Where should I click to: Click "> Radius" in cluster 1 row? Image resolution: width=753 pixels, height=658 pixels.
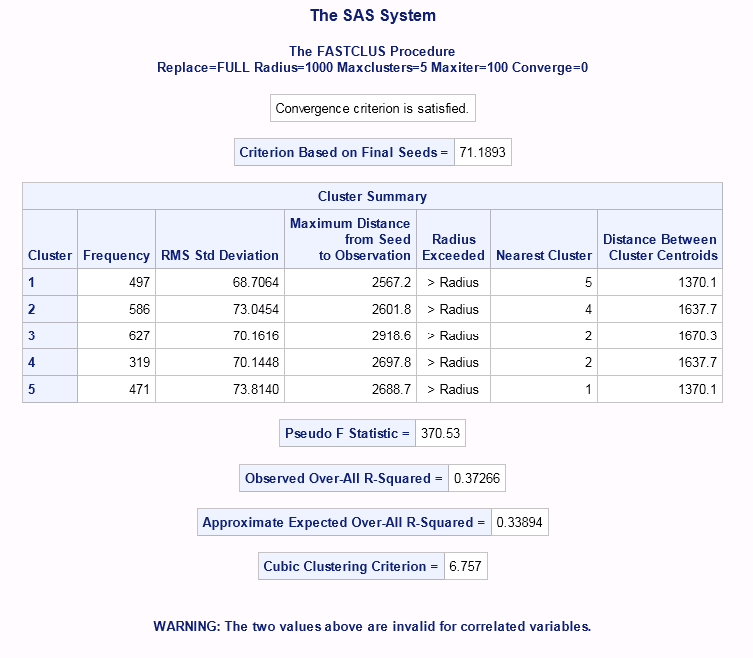point(453,282)
